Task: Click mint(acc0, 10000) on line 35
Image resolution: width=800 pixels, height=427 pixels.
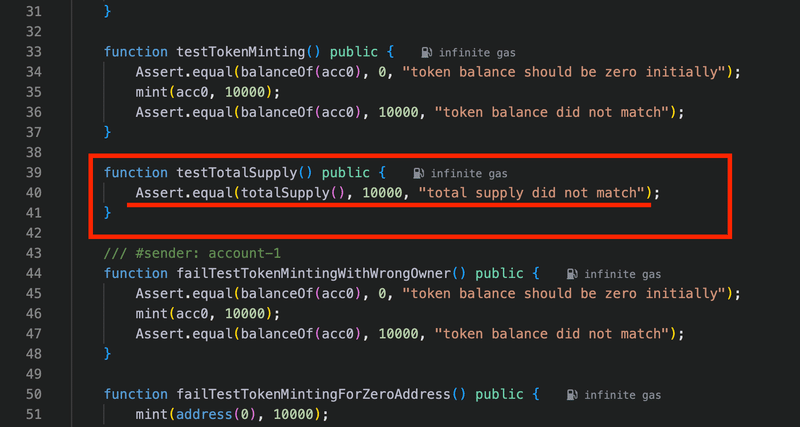Action: point(208,92)
